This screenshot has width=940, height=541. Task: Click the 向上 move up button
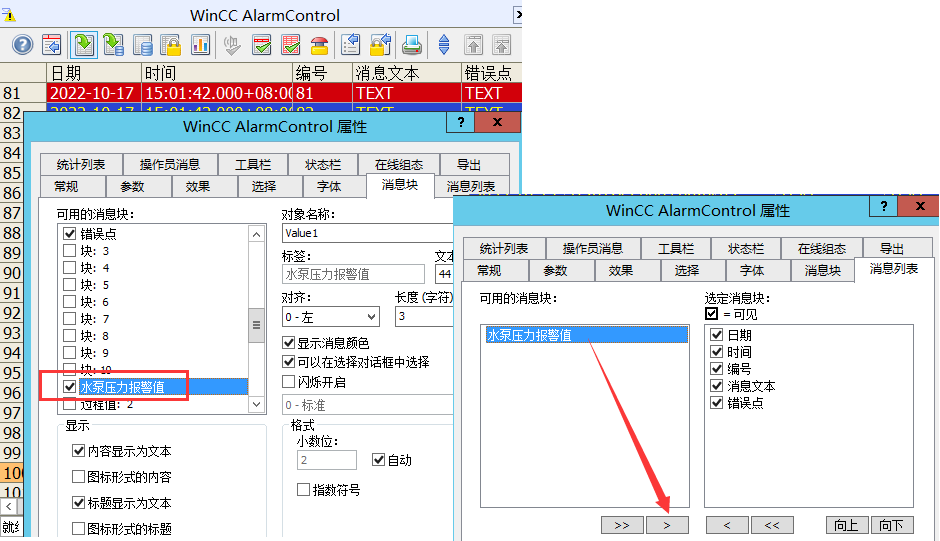coord(846,525)
